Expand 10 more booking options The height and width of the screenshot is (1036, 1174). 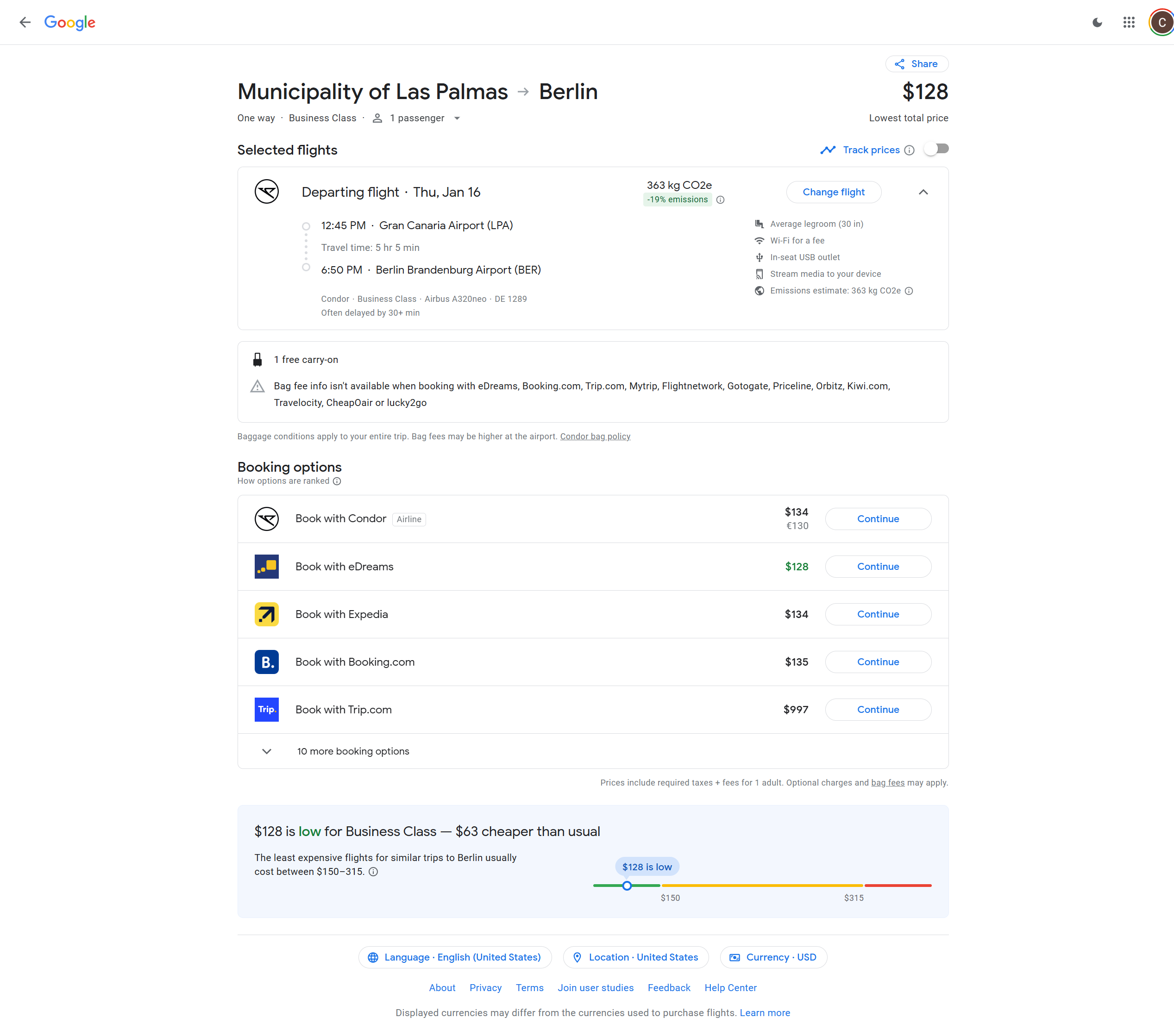(x=352, y=751)
